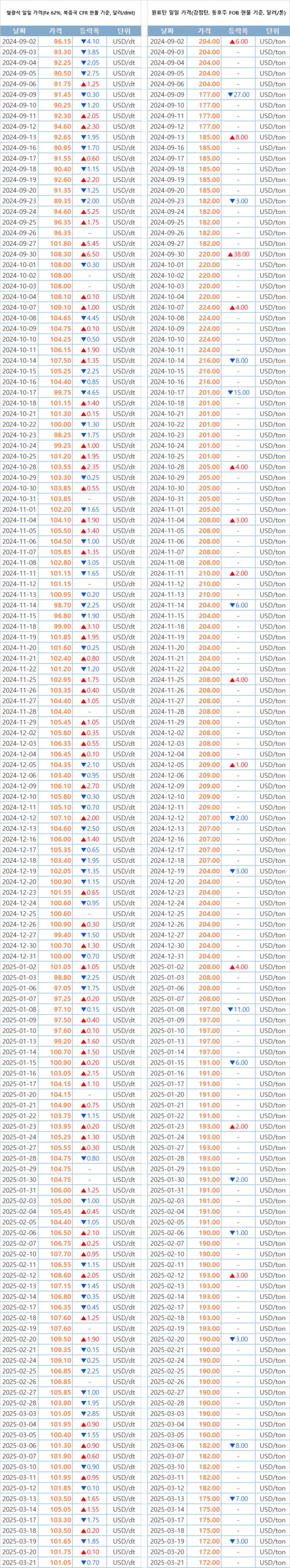Select the 2025-01-02 date in the iron ore table

coord(19,966)
